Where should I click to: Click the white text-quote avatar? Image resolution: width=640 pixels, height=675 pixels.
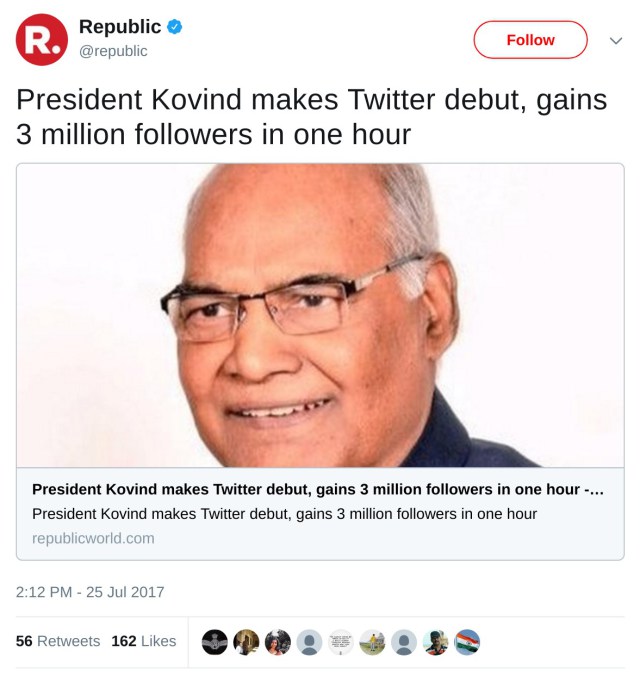[x=341, y=642]
